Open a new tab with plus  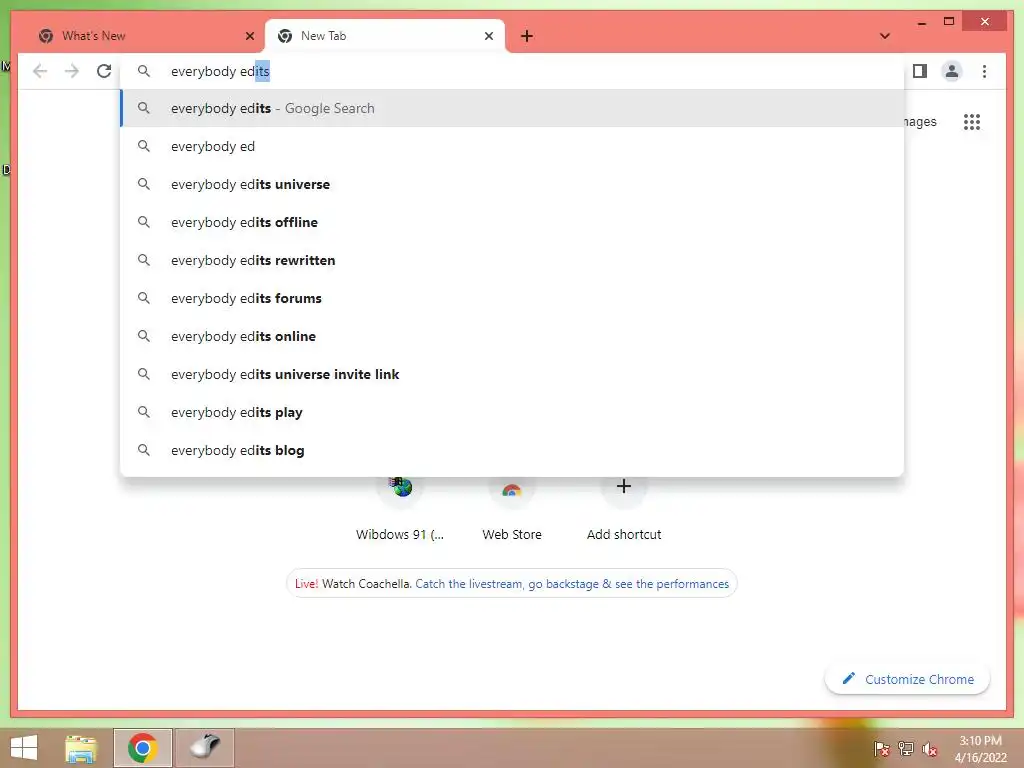tap(527, 36)
